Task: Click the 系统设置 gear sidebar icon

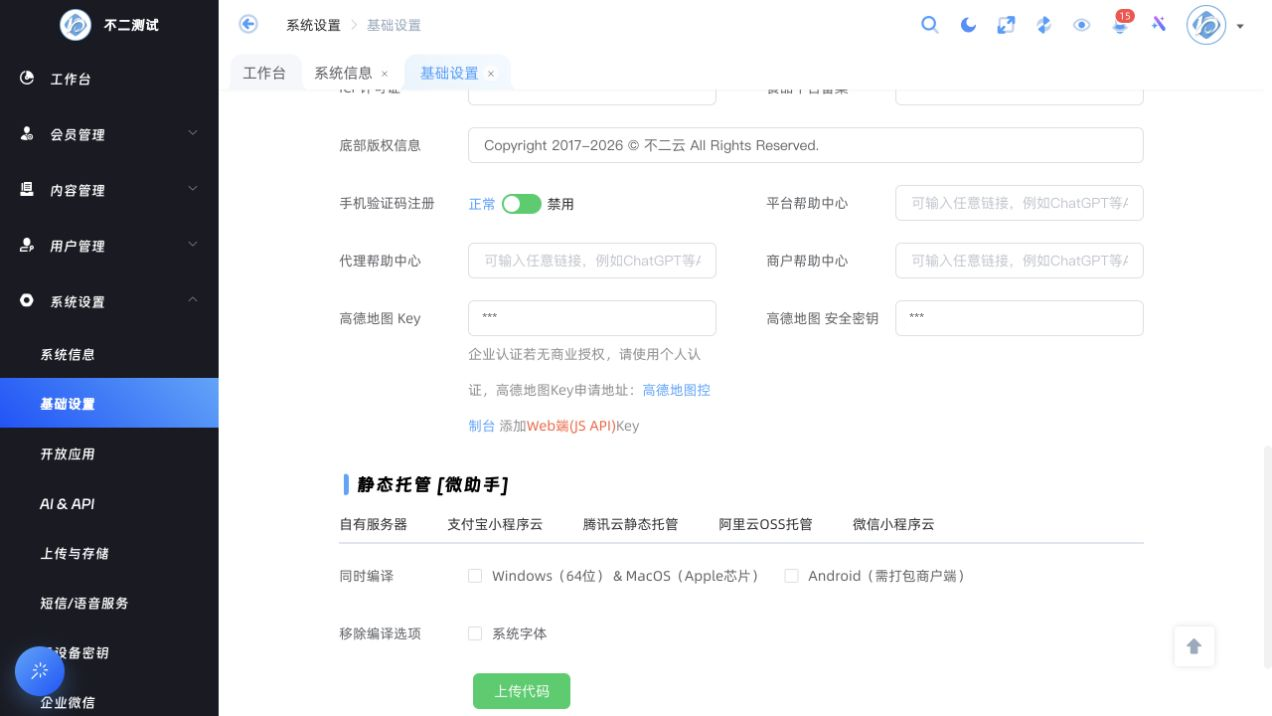Action: click(x=27, y=301)
